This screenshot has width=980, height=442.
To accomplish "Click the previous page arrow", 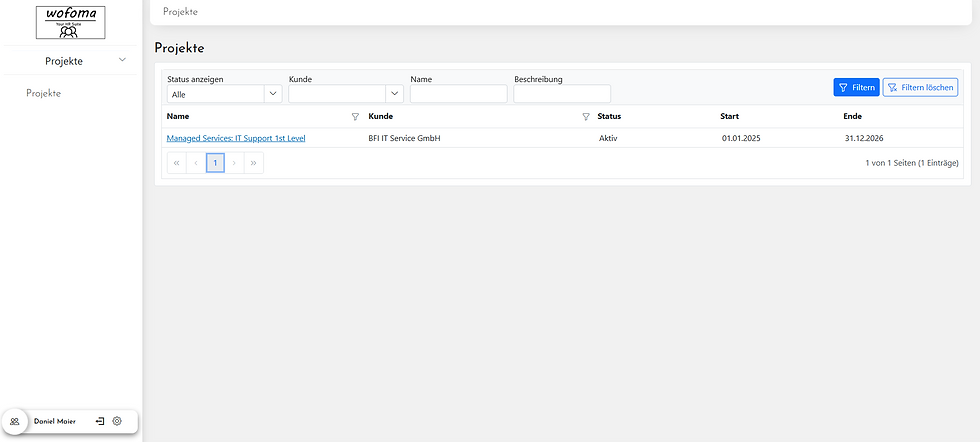I will point(196,162).
